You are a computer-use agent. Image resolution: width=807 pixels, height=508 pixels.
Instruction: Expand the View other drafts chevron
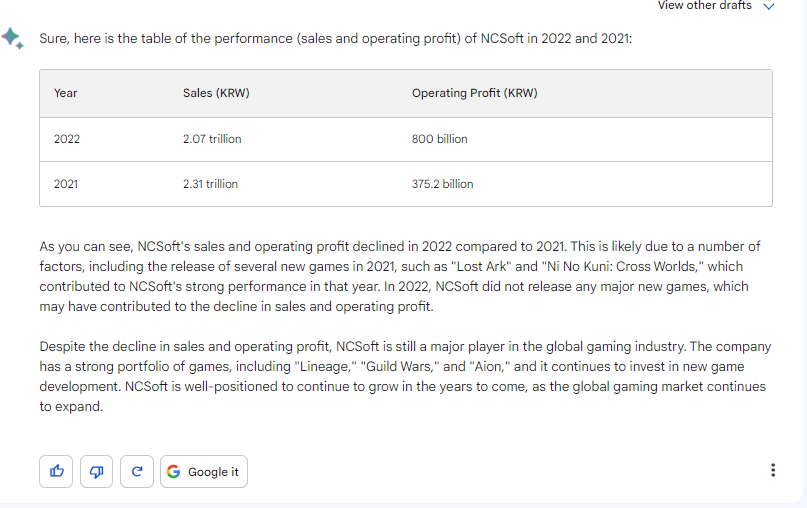tap(768, 6)
